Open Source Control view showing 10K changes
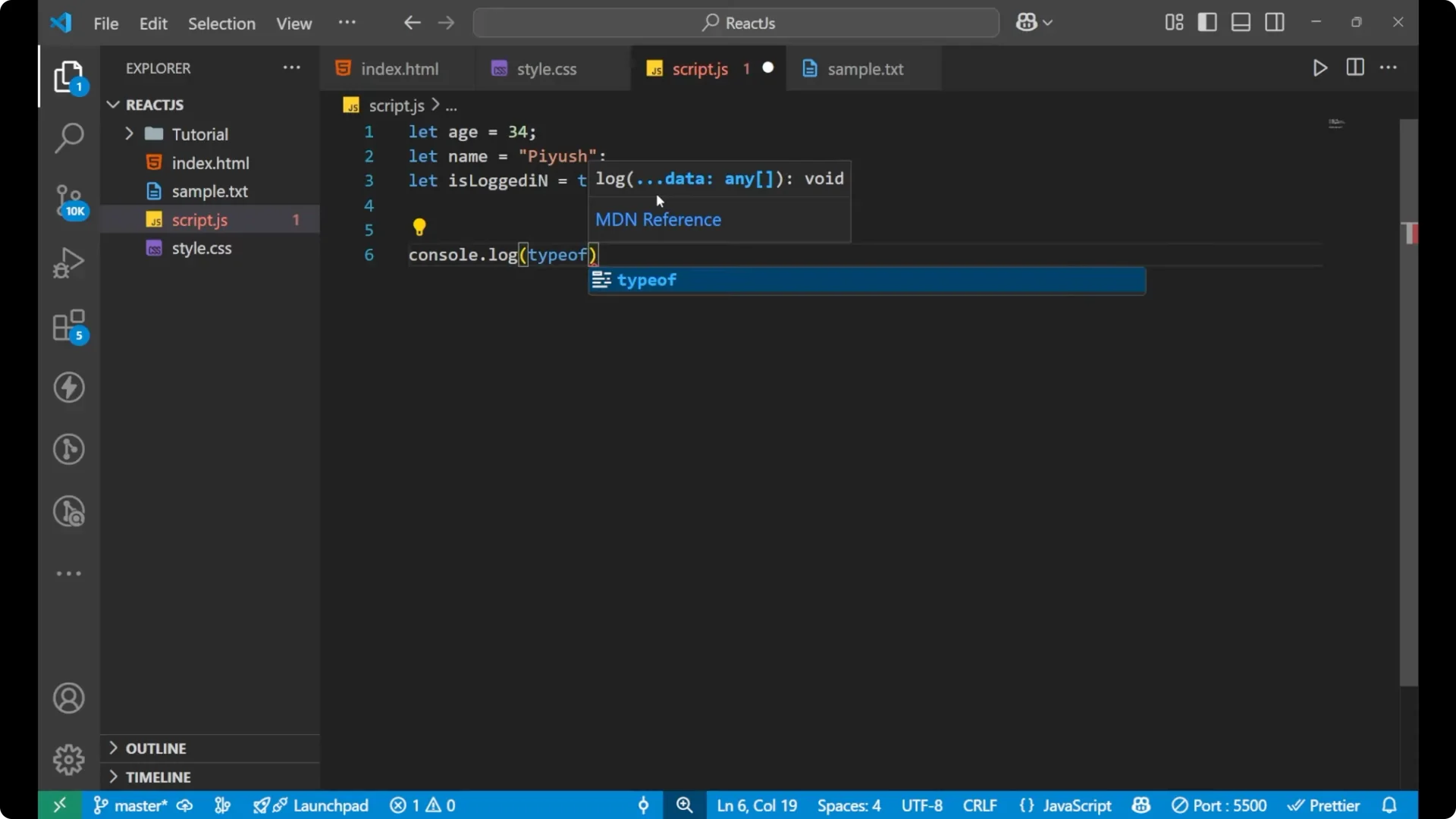 pyautogui.click(x=69, y=199)
